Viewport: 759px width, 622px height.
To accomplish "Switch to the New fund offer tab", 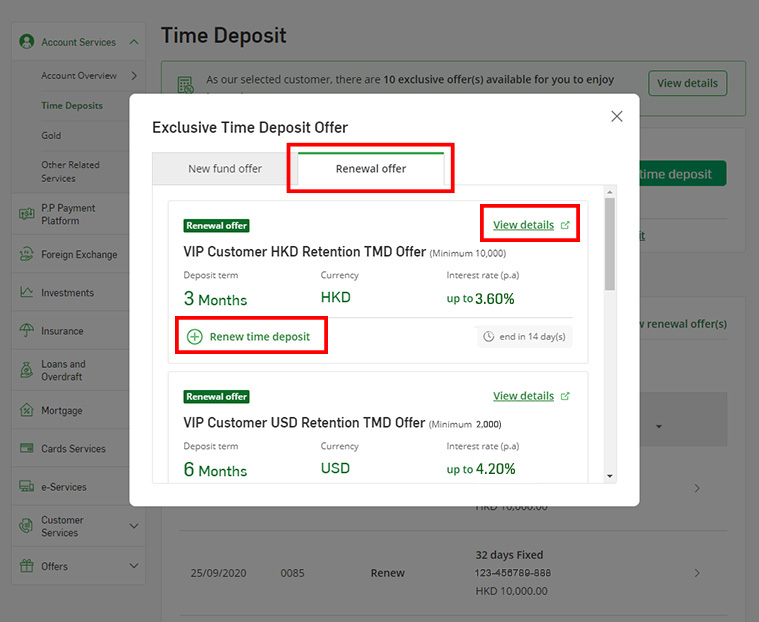I will (x=225, y=168).
